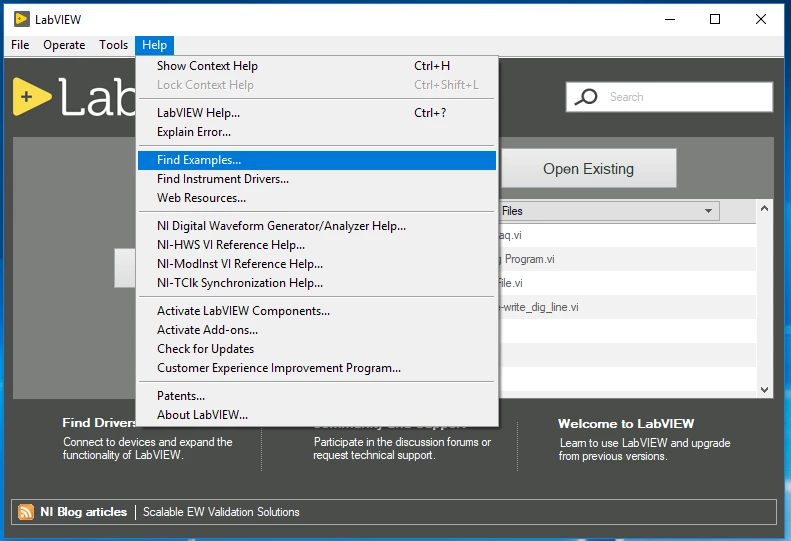The height and width of the screenshot is (541, 791).
Task: Select the recent file ending ile.vi
Action: point(628,283)
